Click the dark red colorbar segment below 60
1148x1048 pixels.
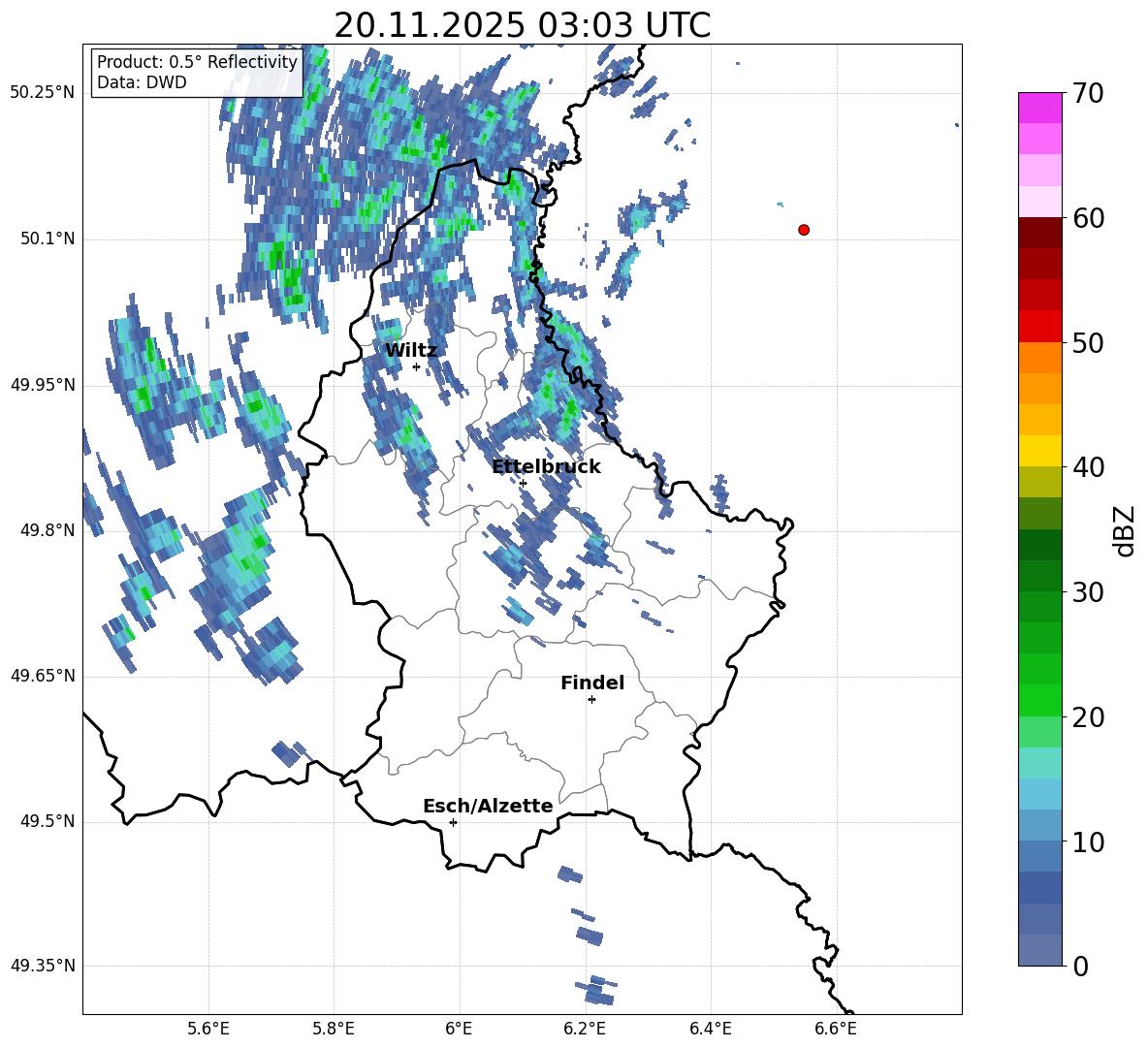[x=1040, y=233]
